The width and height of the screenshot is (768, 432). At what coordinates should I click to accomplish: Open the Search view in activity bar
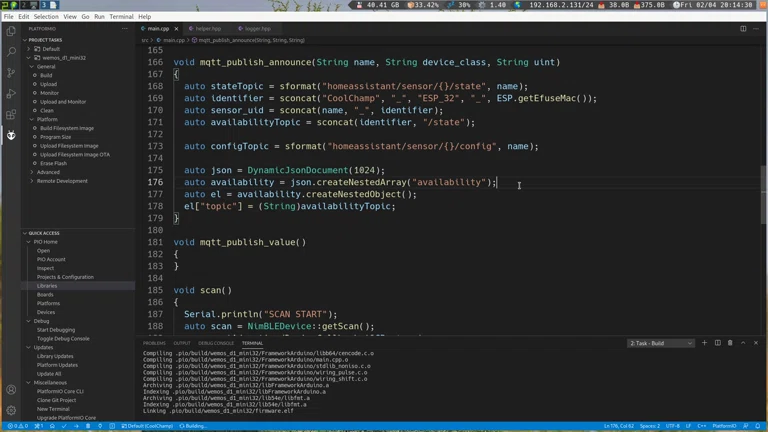click(x=11, y=51)
